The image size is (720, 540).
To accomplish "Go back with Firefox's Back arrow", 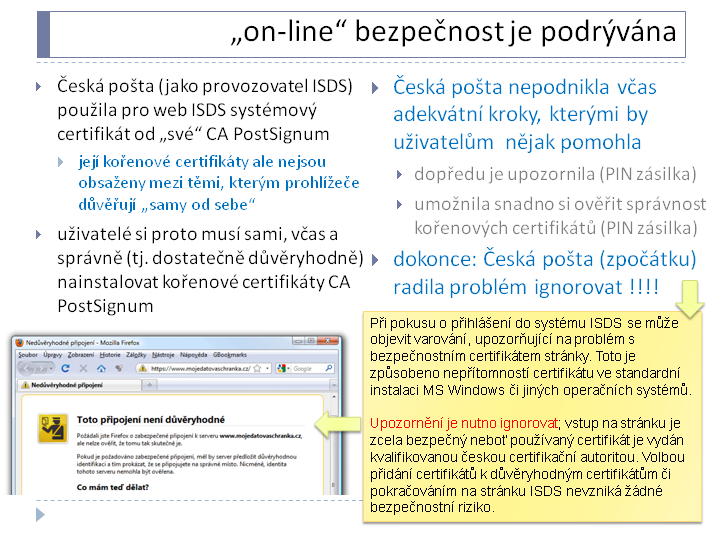I will 27,368.
